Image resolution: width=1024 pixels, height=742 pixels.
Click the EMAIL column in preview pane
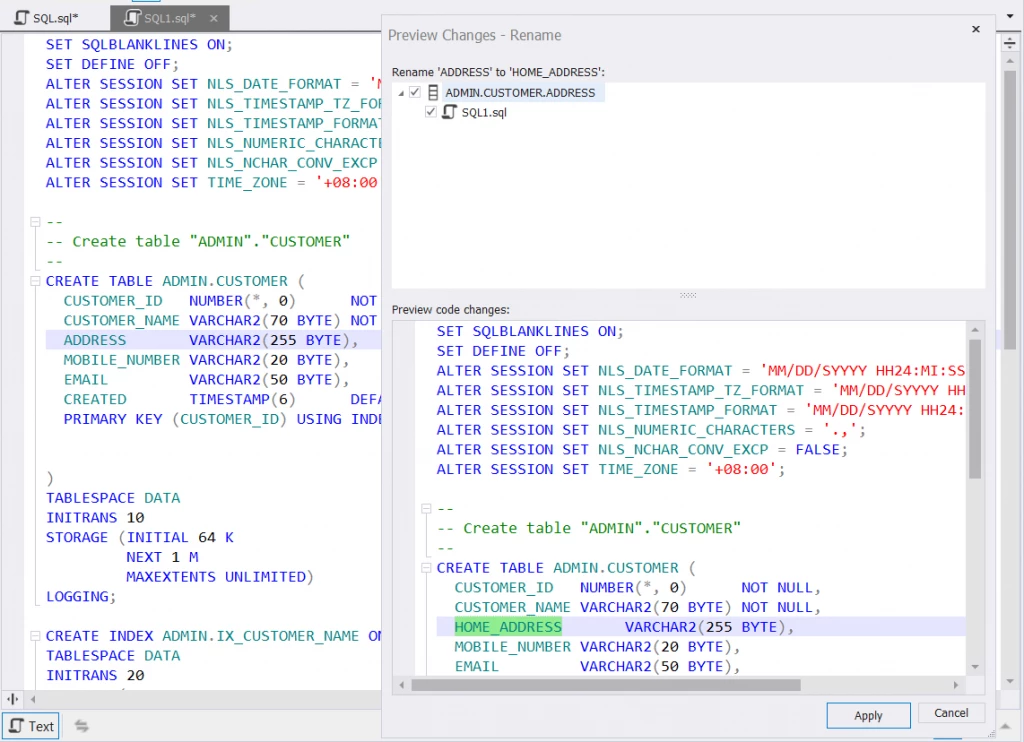[477, 666]
